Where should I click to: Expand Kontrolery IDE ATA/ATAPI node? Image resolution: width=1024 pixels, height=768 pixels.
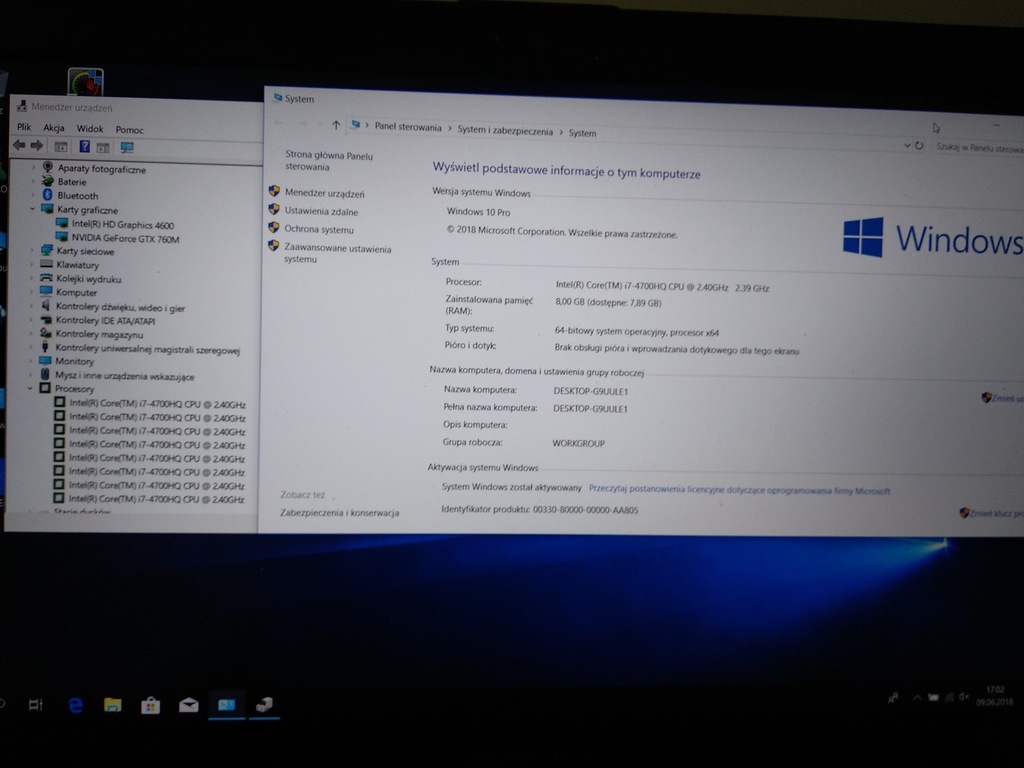[x=31, y=319]
